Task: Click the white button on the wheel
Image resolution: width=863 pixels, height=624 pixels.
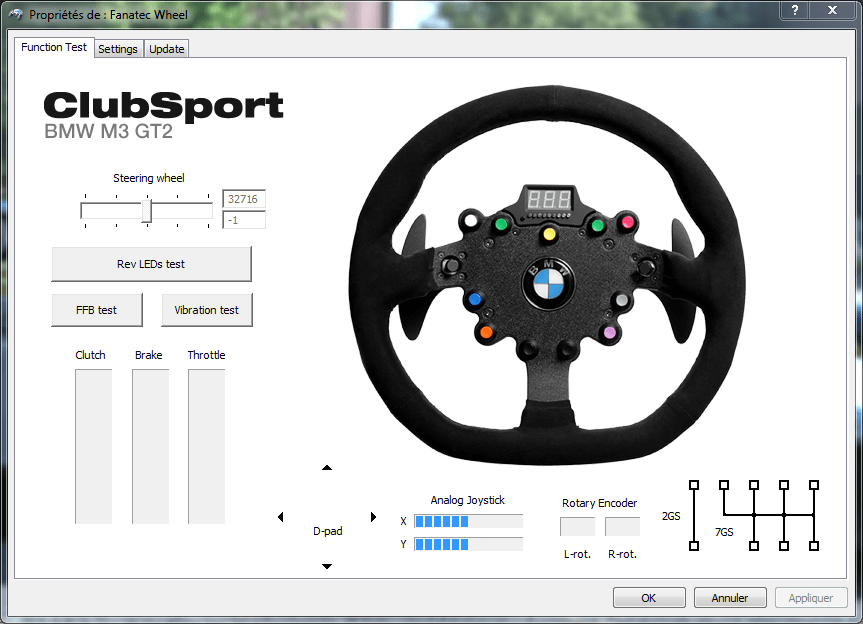Action: (471, 221)
